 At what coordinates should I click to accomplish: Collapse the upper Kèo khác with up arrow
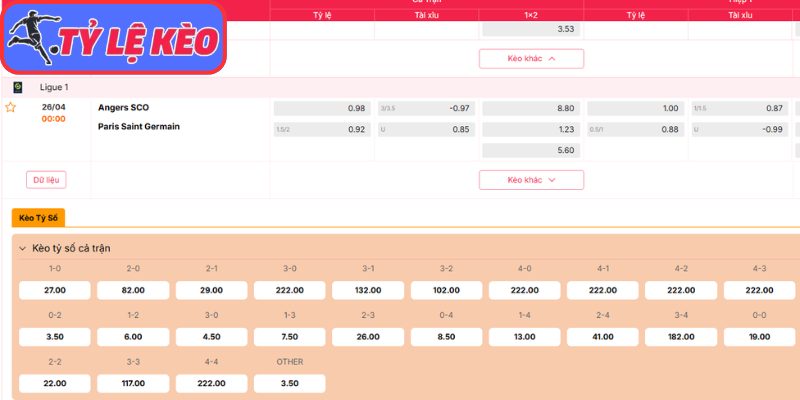(531, 59)
